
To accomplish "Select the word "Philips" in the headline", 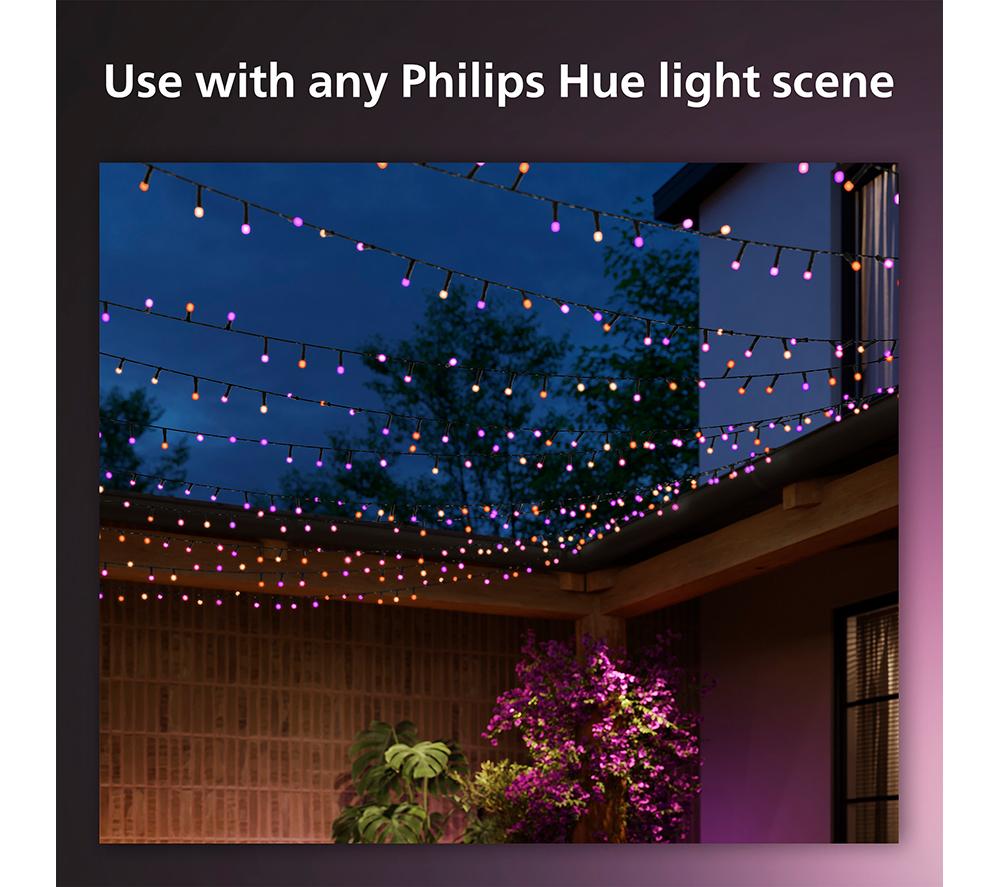I will [x=473, y=82].
